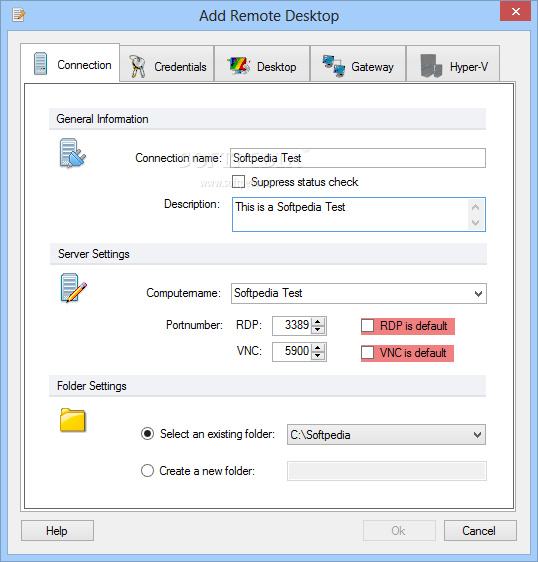Click the title bar notepad icon
This screenshot has height=562, width=538.
[x=18, y=15]
